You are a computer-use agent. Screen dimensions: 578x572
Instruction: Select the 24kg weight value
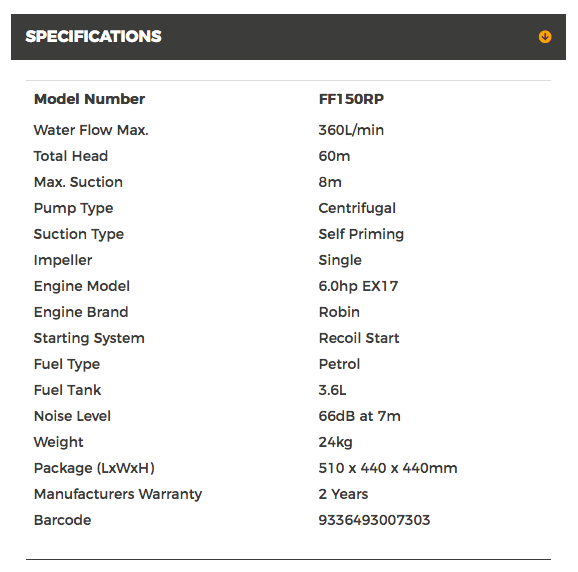[335, 442]
